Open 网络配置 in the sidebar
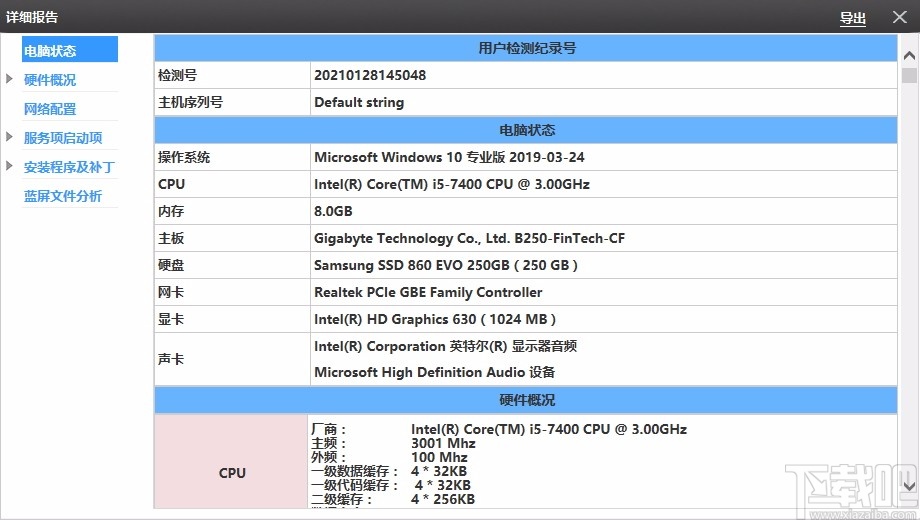Viewport: 920px width, 520px height. pyautogui.click(x=50, y=109)
